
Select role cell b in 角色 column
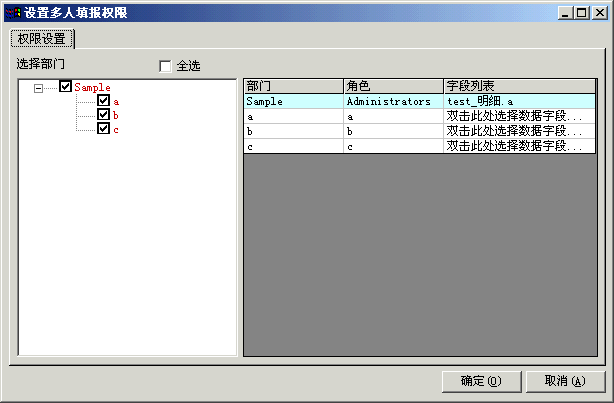coord(394,131)
